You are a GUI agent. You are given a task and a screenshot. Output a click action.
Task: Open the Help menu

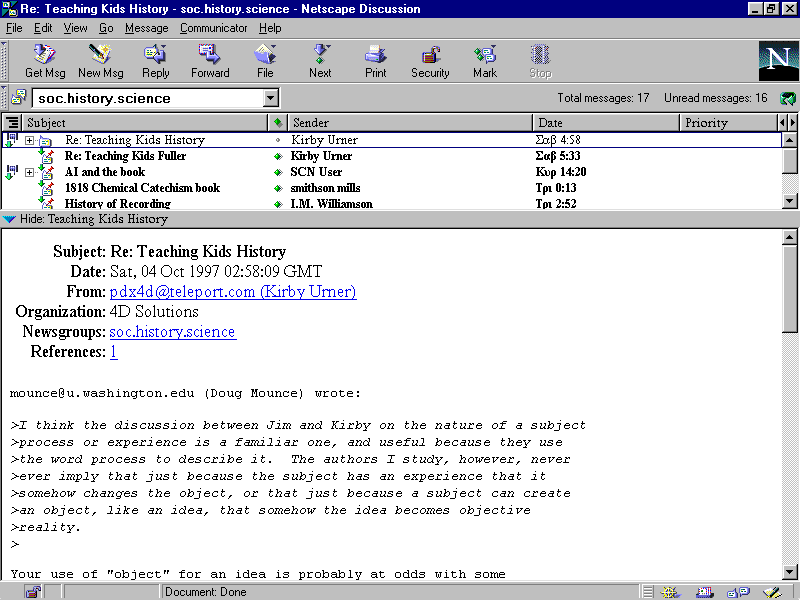pyautogui.click(x=270, y=28)
